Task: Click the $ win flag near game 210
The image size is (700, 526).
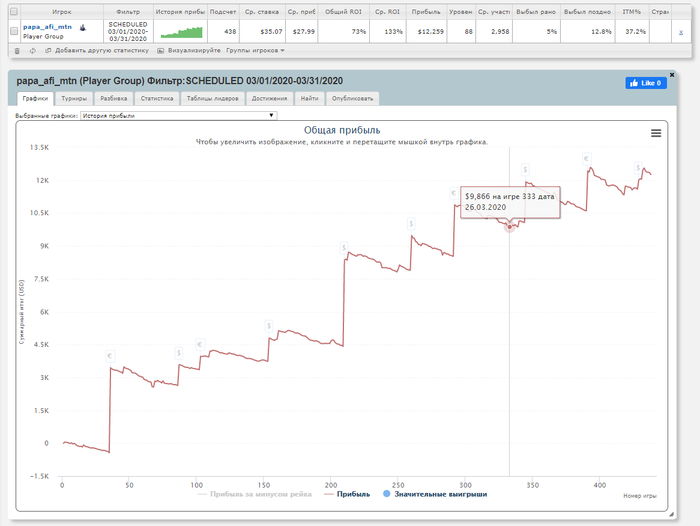Action: (x=344, y=248)
